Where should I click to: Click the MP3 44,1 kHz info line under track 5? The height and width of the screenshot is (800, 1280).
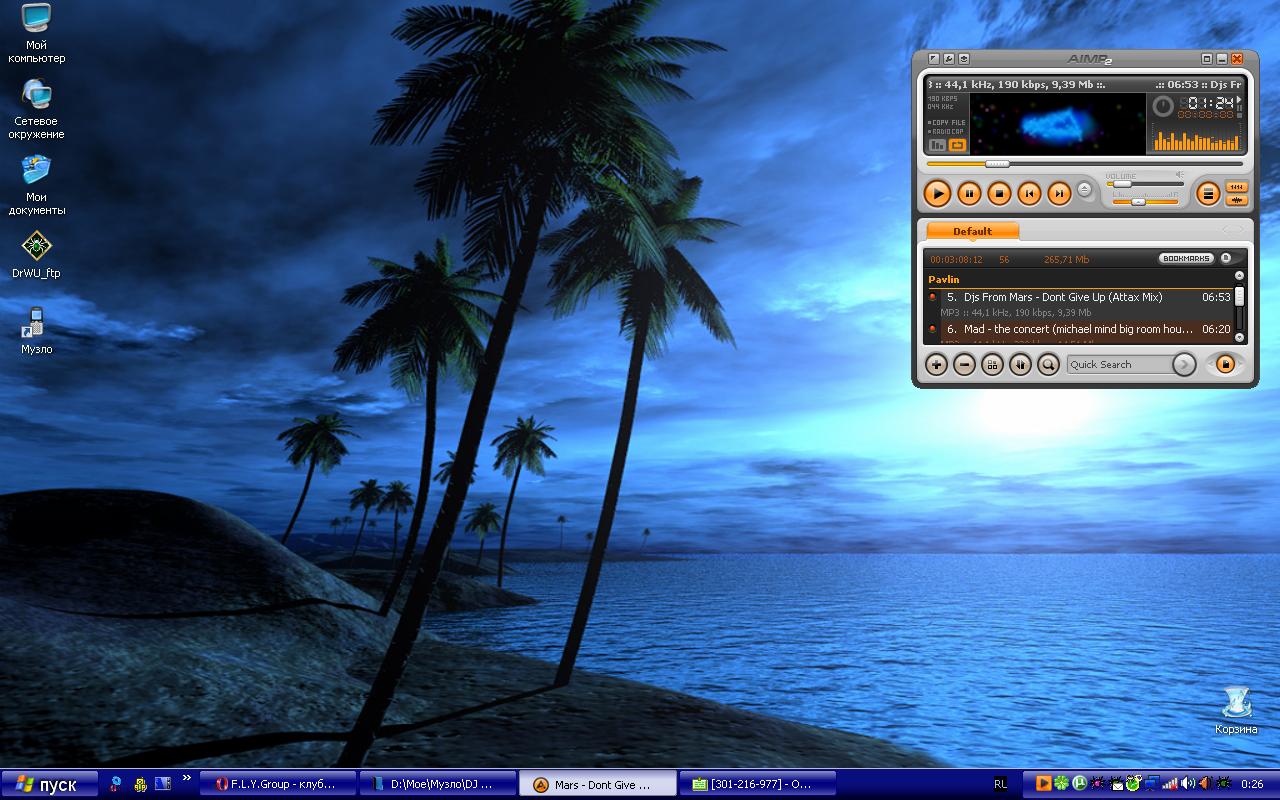[1015, 313]
